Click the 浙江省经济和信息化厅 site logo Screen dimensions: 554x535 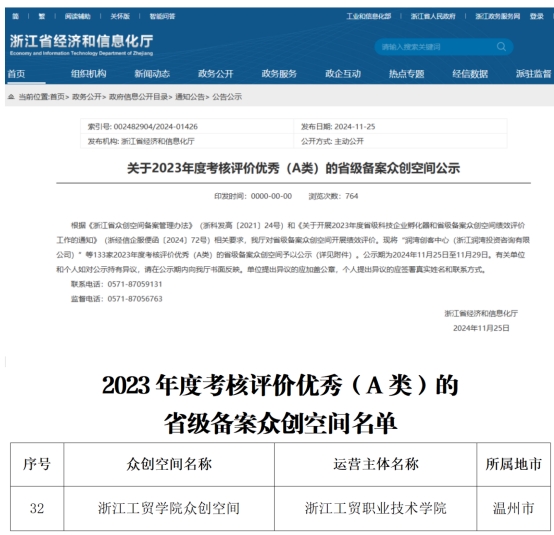coord(82,45)
